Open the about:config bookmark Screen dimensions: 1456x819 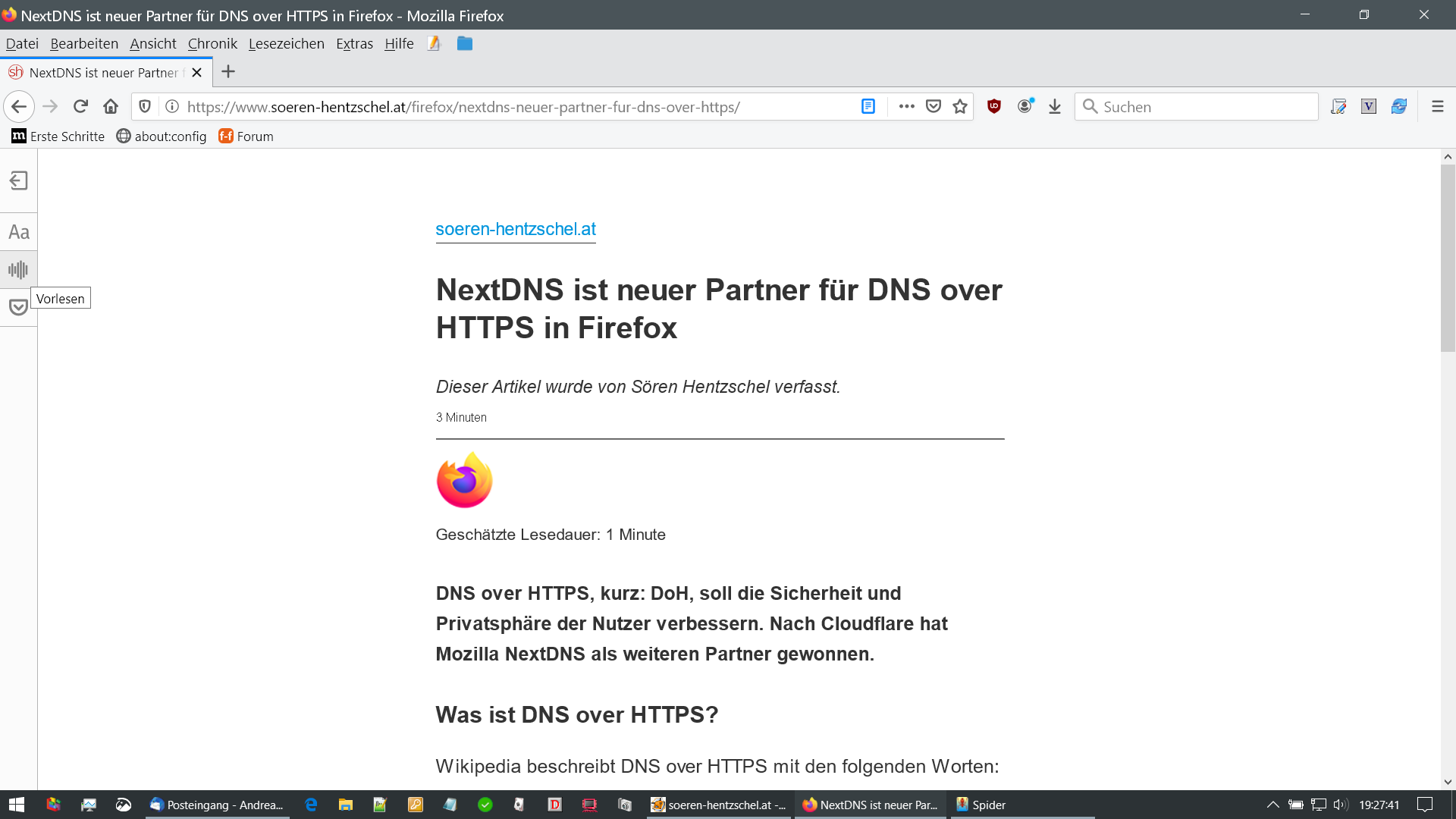[162, 136]
